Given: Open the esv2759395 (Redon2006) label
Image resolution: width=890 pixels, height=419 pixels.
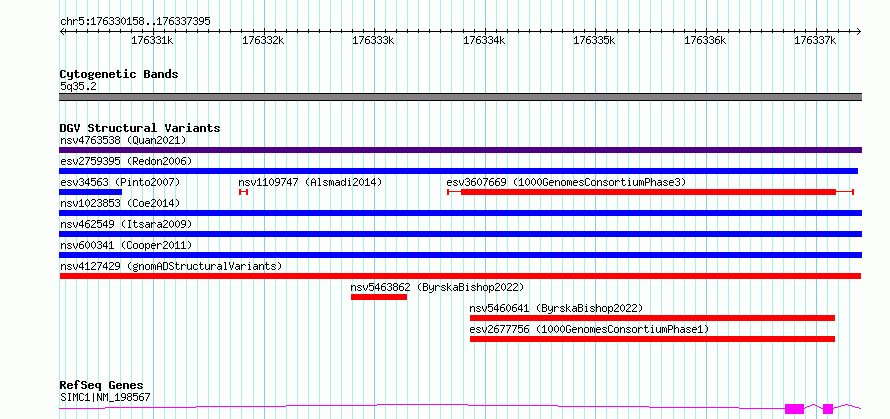Looking at the screenshot, I should click(x=126, y=161).
